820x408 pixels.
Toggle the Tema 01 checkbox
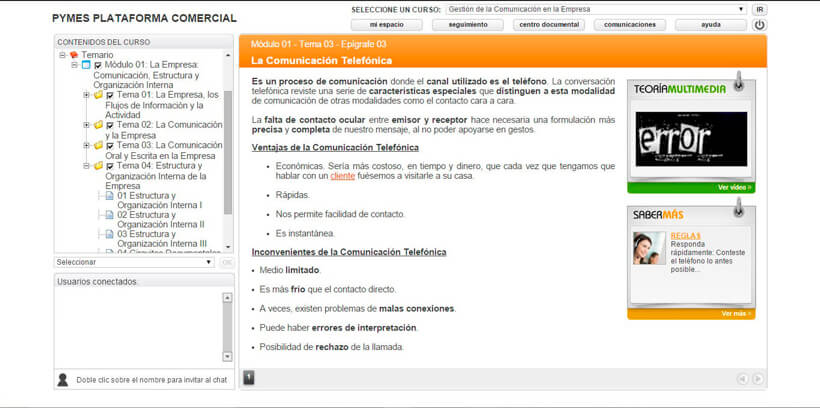(110, 96)
